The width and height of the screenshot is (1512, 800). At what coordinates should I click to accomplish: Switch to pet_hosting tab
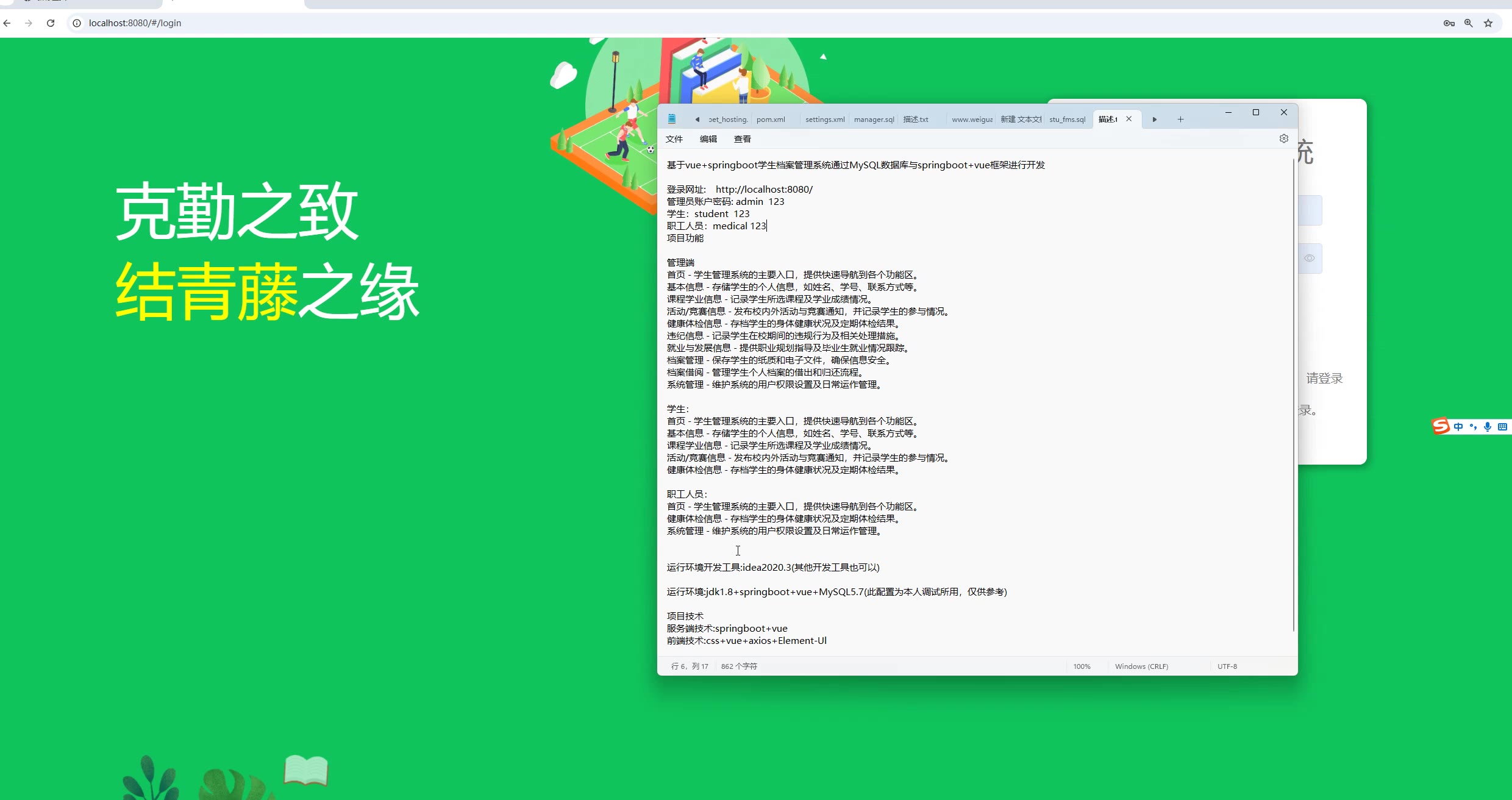tap(729, 120)
